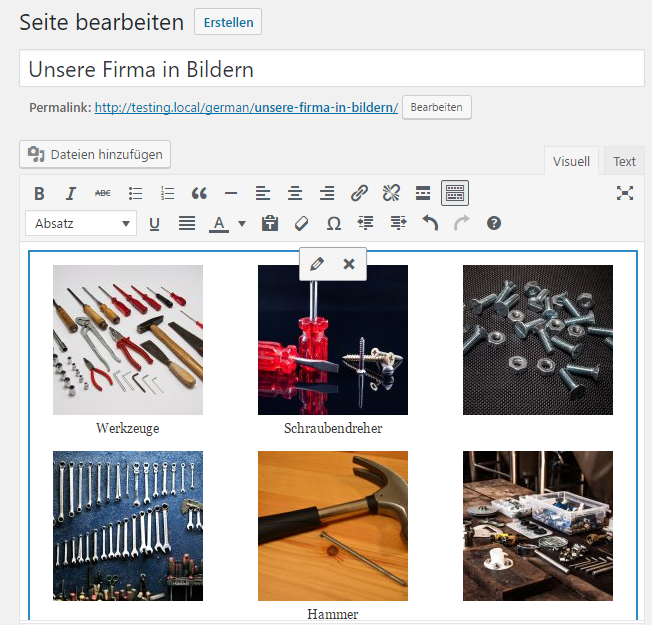This screenshot has height=625, width=652.
Task: Click the Hammer caption text
Action: click(333, 614)
